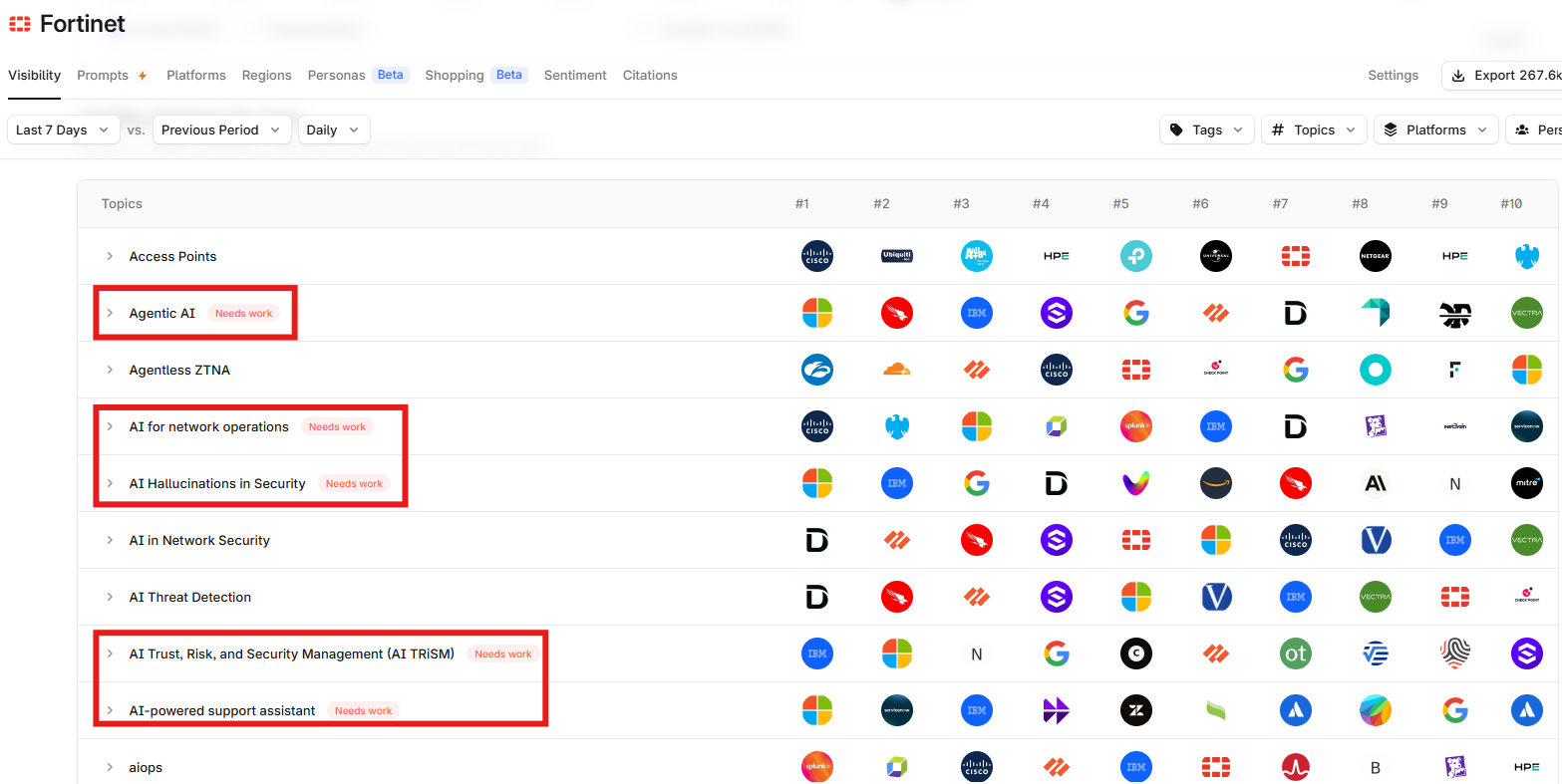
Task: Click the HPE logo in the aiops row
Action: (1527, 767)
